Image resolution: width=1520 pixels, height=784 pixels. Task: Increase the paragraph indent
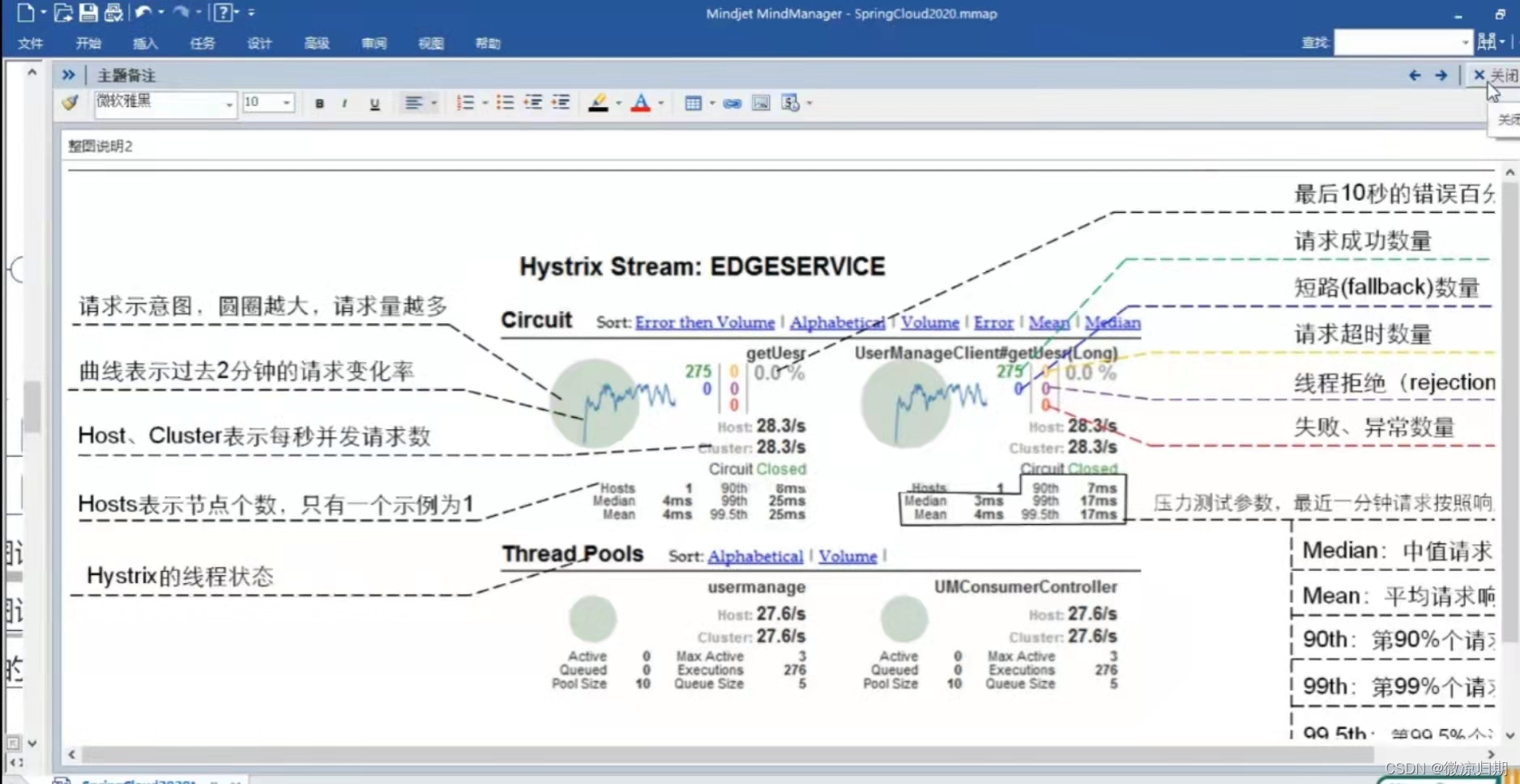coord(561,103)
